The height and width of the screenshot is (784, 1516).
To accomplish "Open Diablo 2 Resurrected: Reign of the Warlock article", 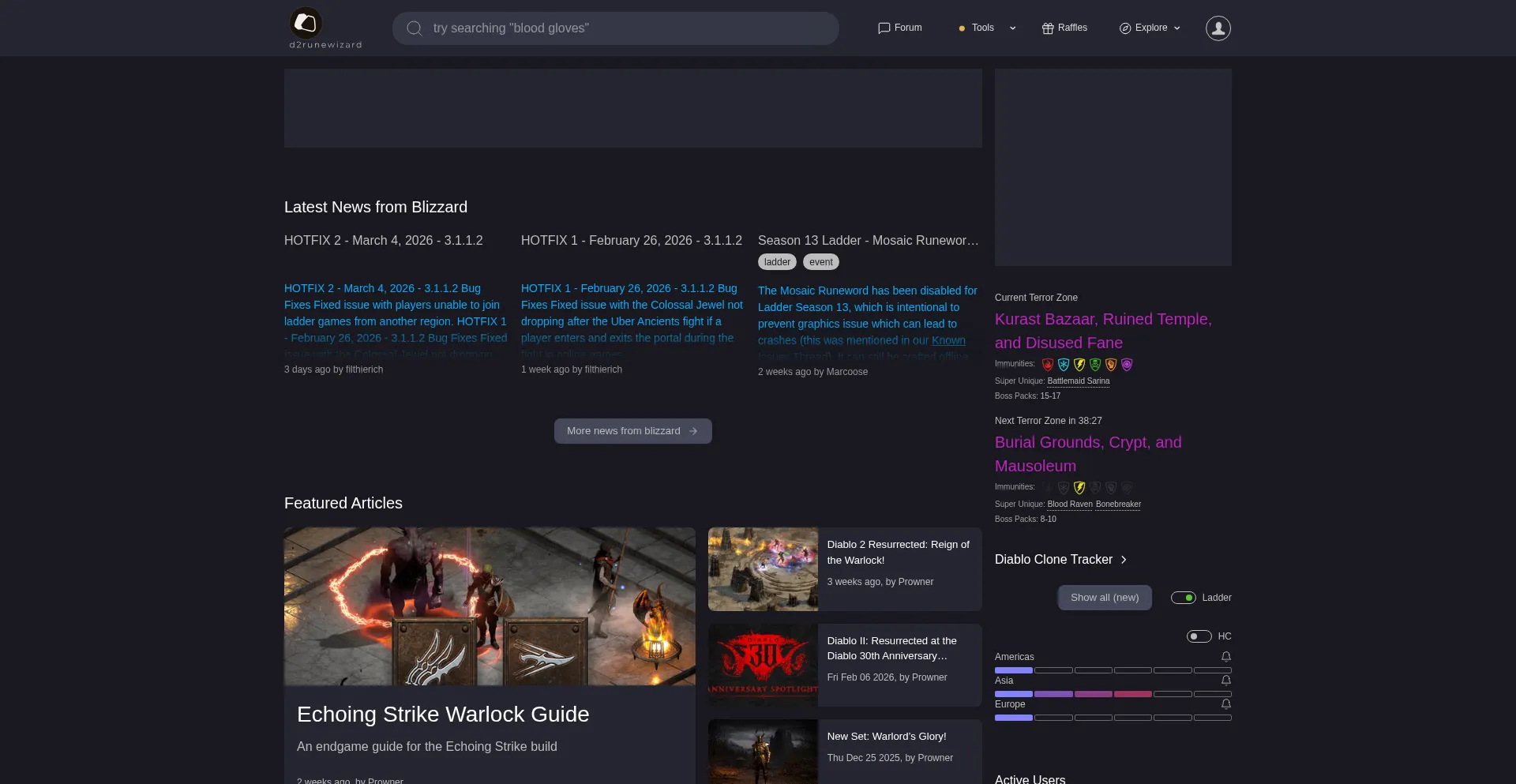I will [899, 553].
